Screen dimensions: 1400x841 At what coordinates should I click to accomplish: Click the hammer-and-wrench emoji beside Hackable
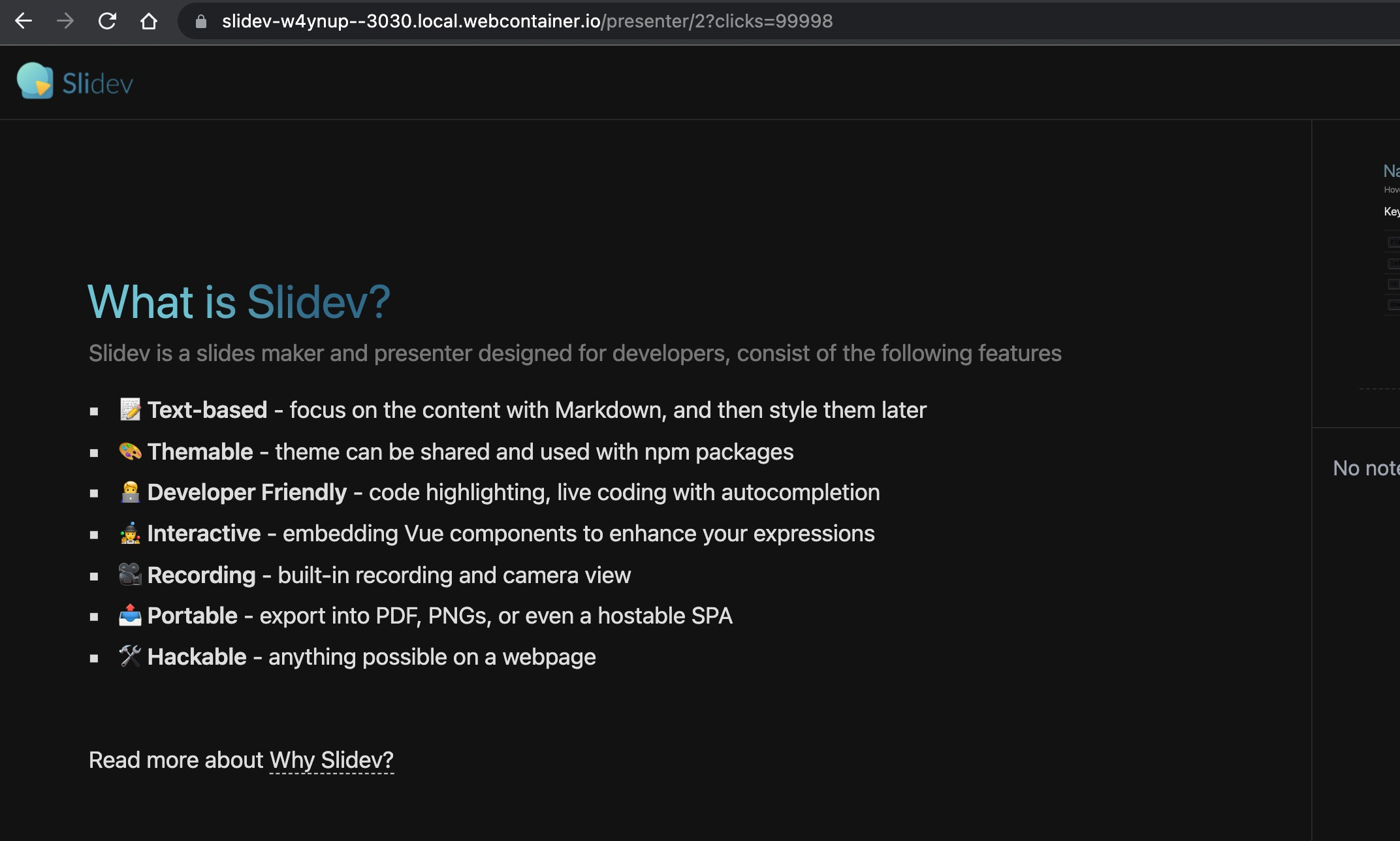tap(130, 656)
